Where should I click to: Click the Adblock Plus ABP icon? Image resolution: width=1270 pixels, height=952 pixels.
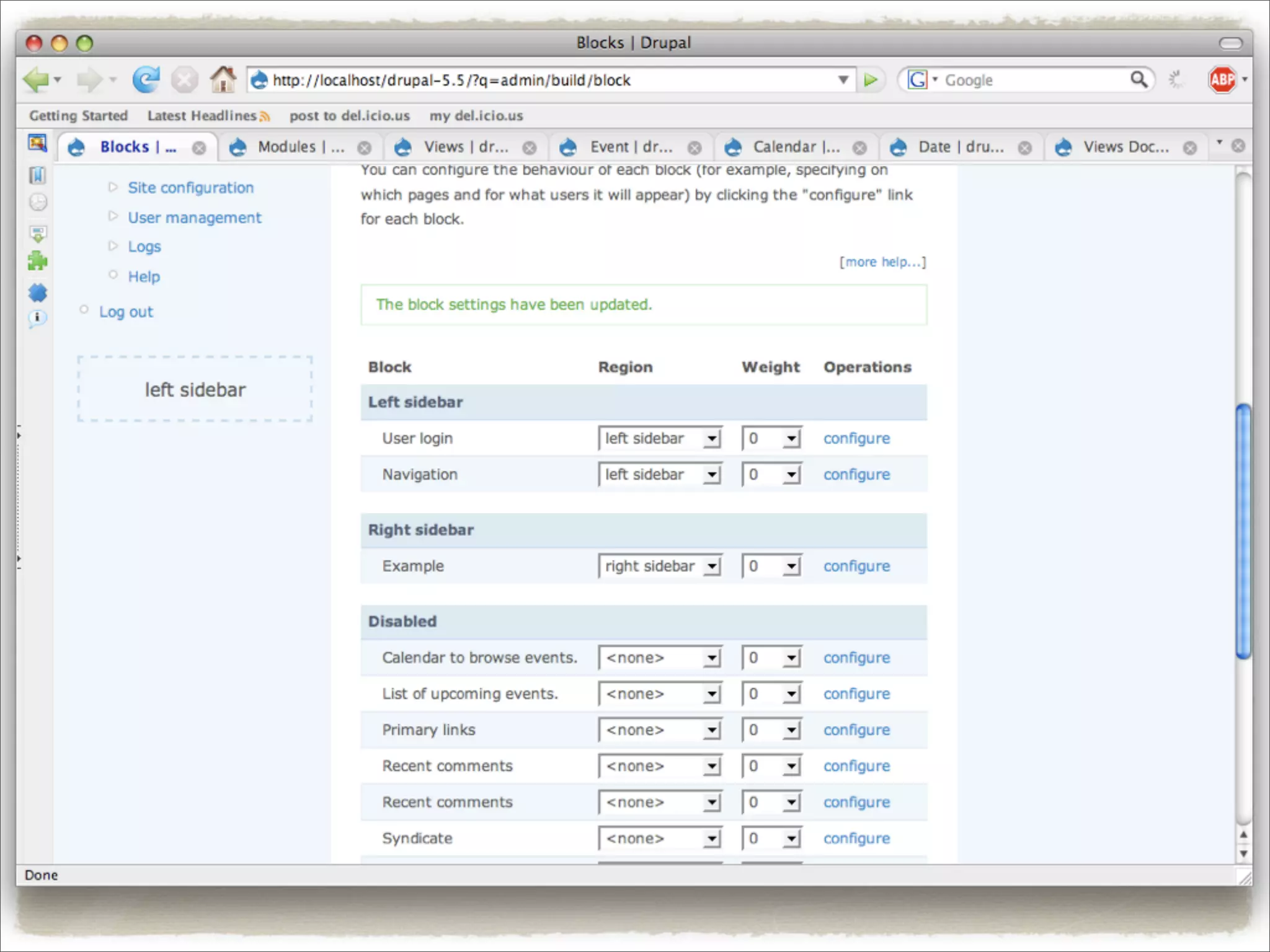[x=1222, y=80]
